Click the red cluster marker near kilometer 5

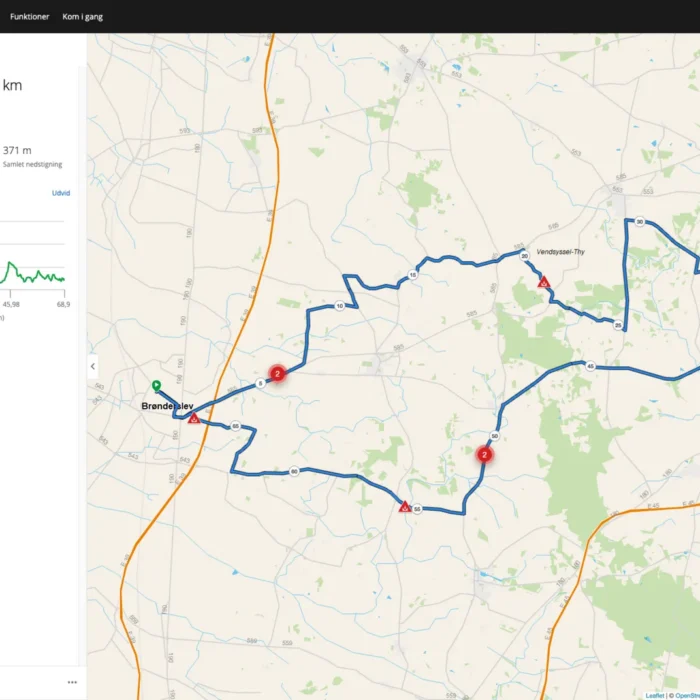tap(278, 373)
